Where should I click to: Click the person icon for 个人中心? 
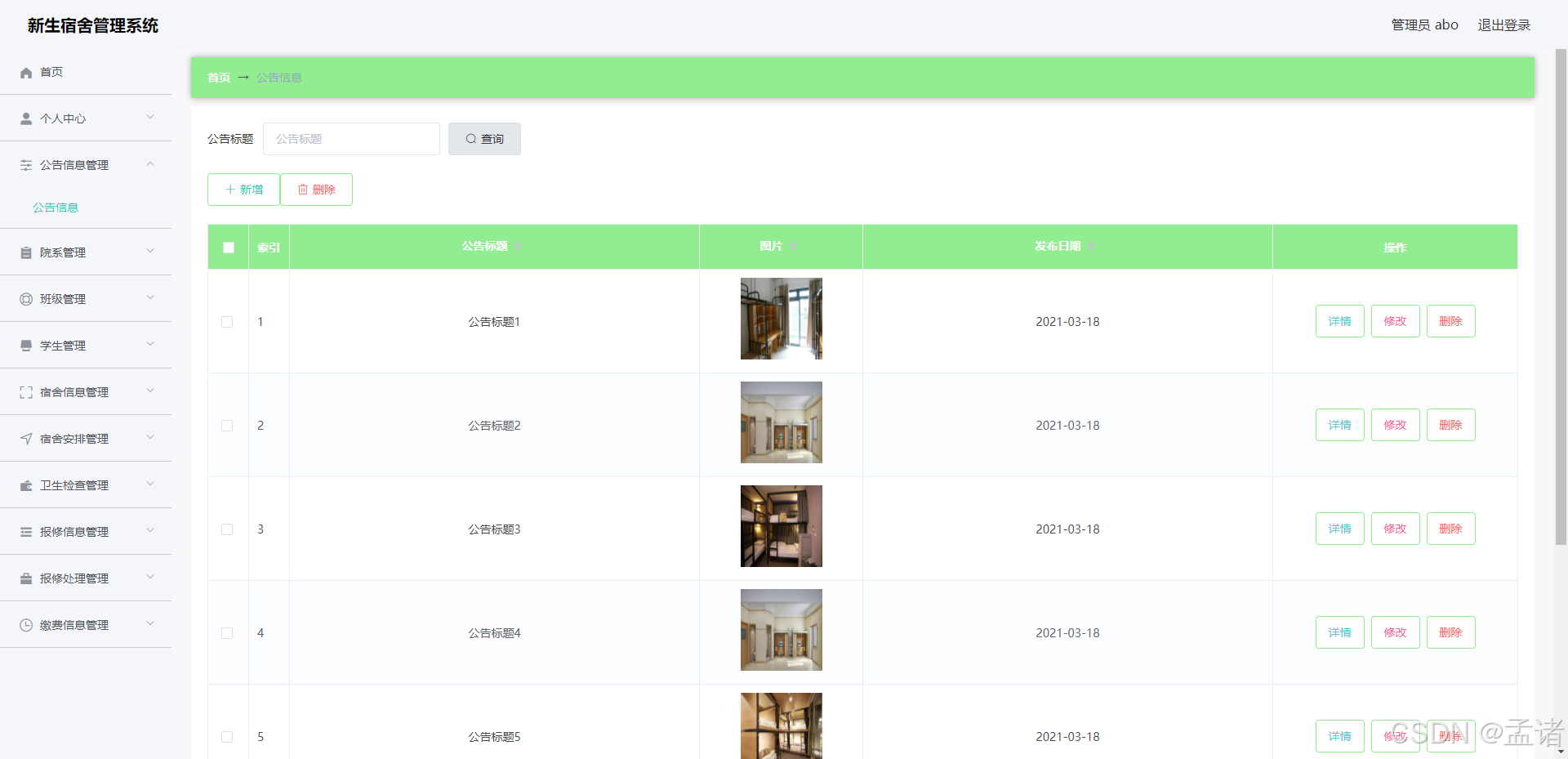tap(26, 119)
